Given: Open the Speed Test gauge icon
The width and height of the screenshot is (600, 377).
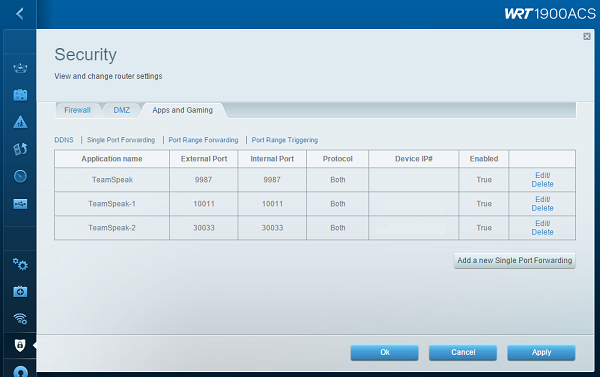Looking at the screenshot, I should pos(20,176).
